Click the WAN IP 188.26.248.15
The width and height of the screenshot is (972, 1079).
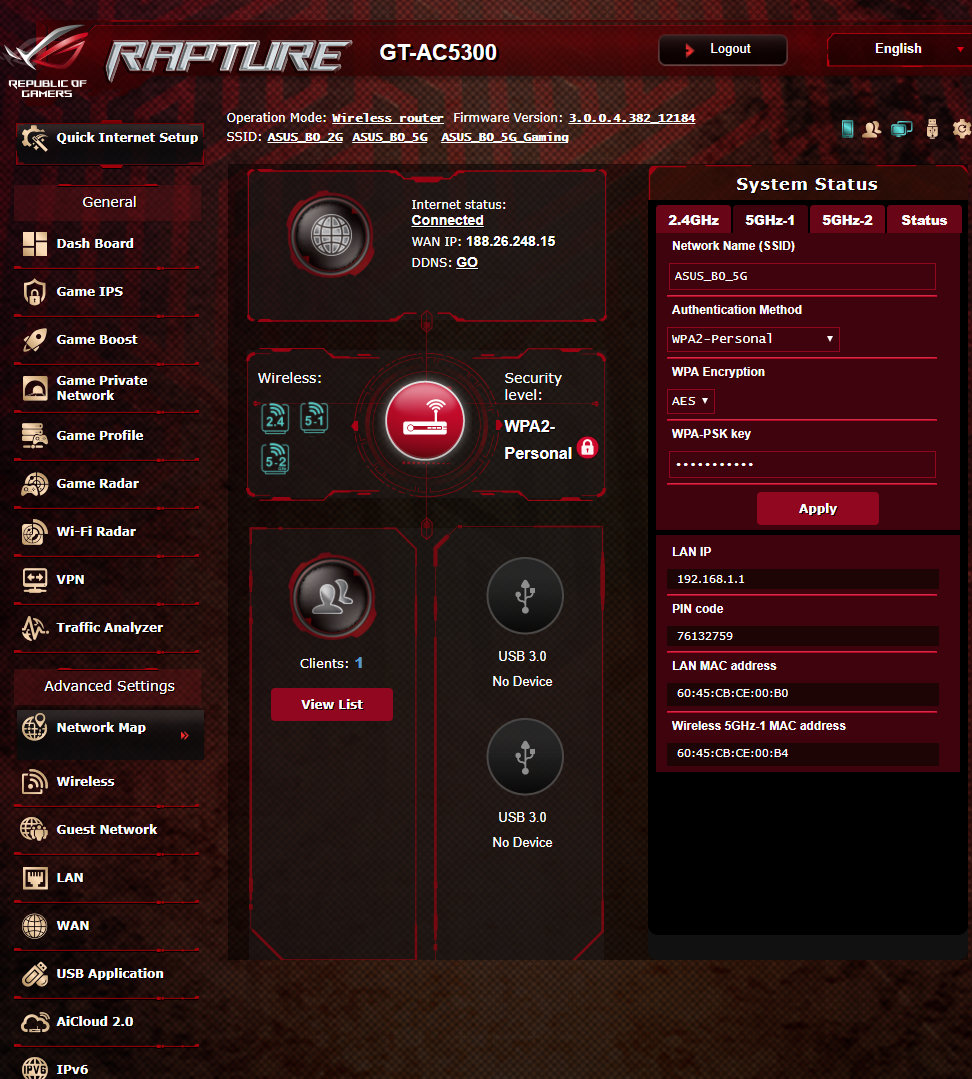[x=510, y=242]
